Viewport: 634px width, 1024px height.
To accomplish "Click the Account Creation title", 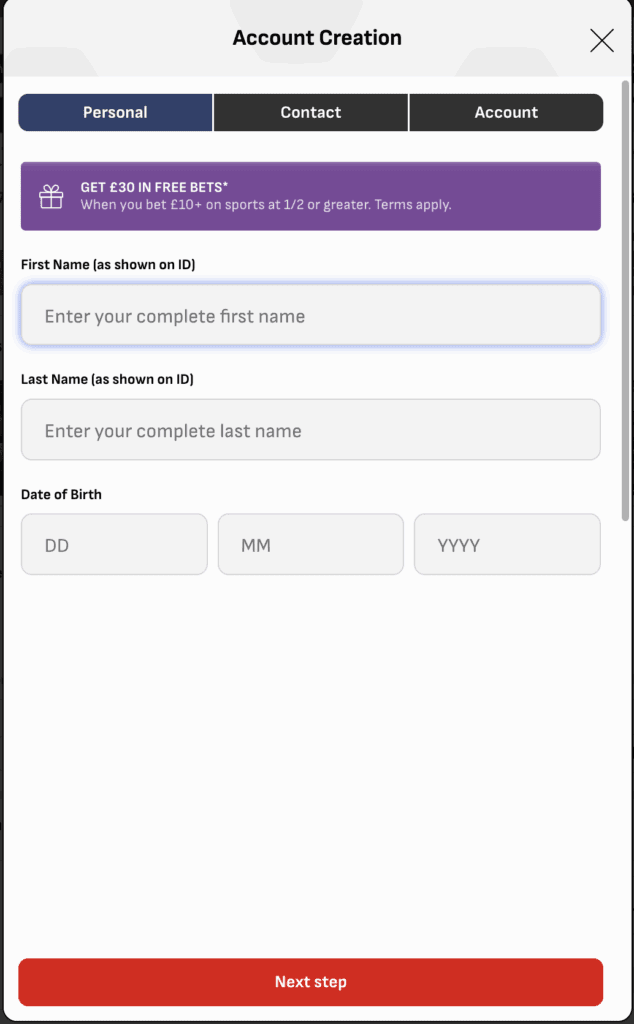I will pos(317,38).
